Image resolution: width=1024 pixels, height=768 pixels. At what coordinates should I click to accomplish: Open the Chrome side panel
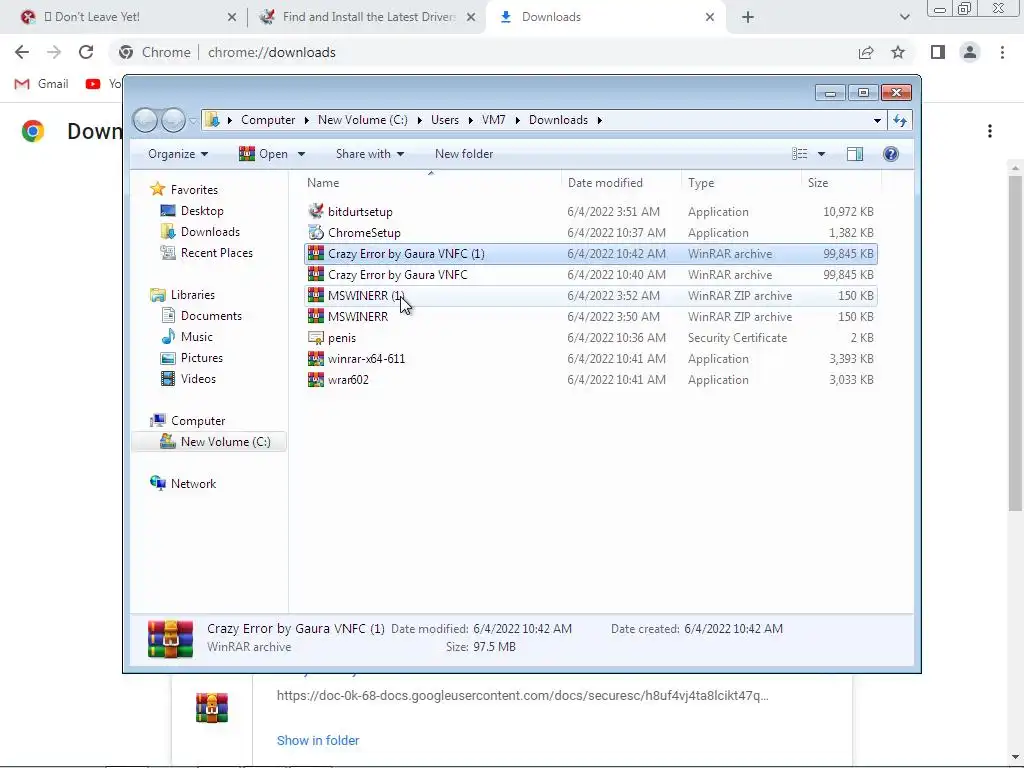click(938, 52)
